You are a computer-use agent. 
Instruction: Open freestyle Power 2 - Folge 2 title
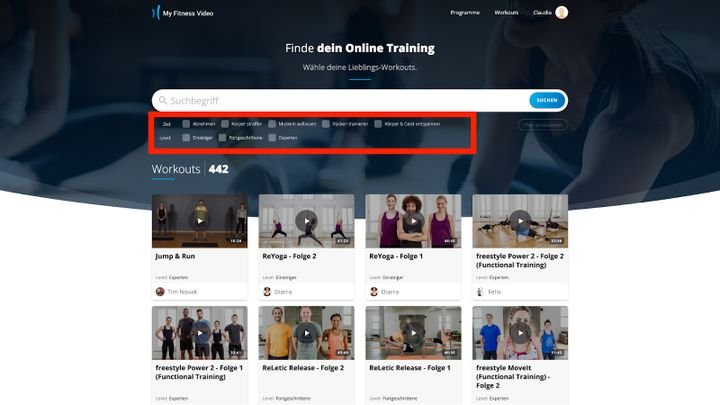coord(520,260)
